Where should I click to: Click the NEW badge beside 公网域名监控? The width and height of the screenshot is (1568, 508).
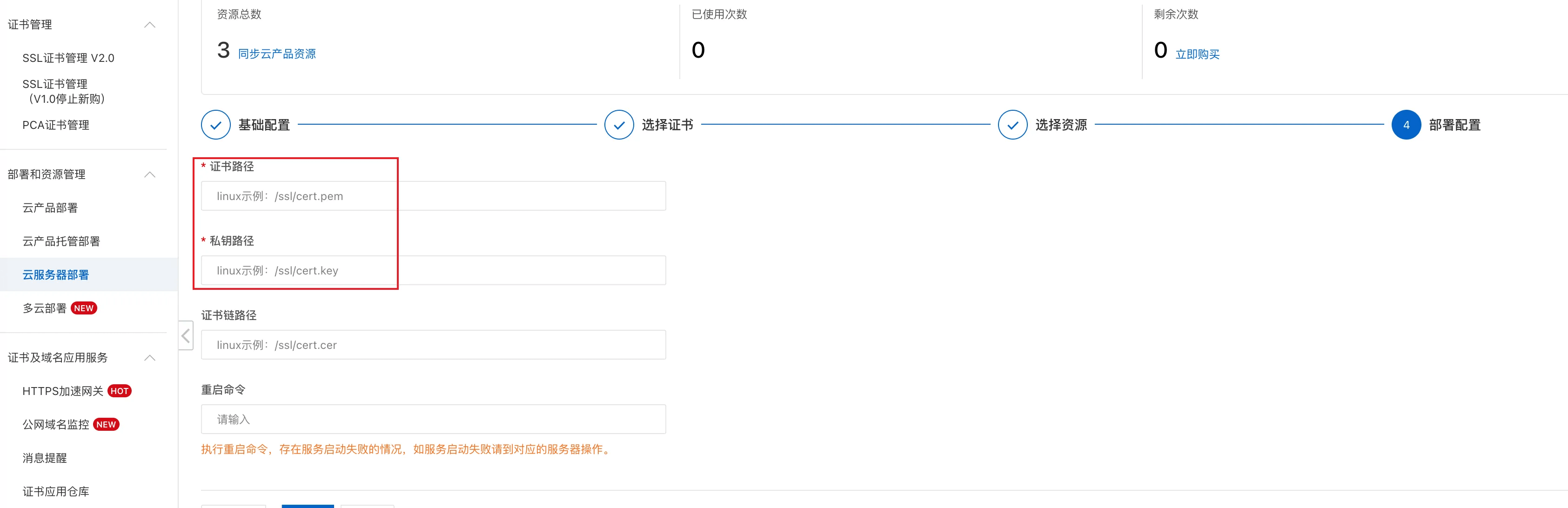[106, 425]
